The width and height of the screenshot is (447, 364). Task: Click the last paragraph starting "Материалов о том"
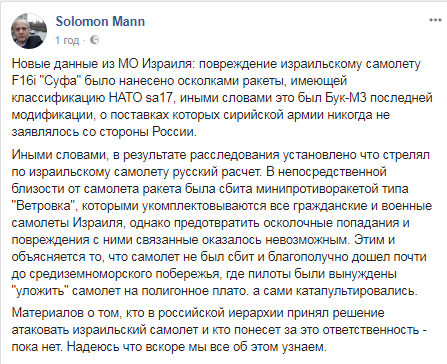pos(219,330)
